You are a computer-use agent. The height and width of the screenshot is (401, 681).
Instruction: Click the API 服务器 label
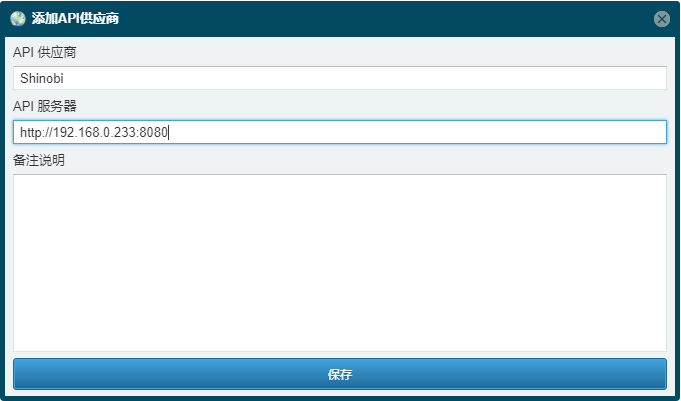(45, 106)
